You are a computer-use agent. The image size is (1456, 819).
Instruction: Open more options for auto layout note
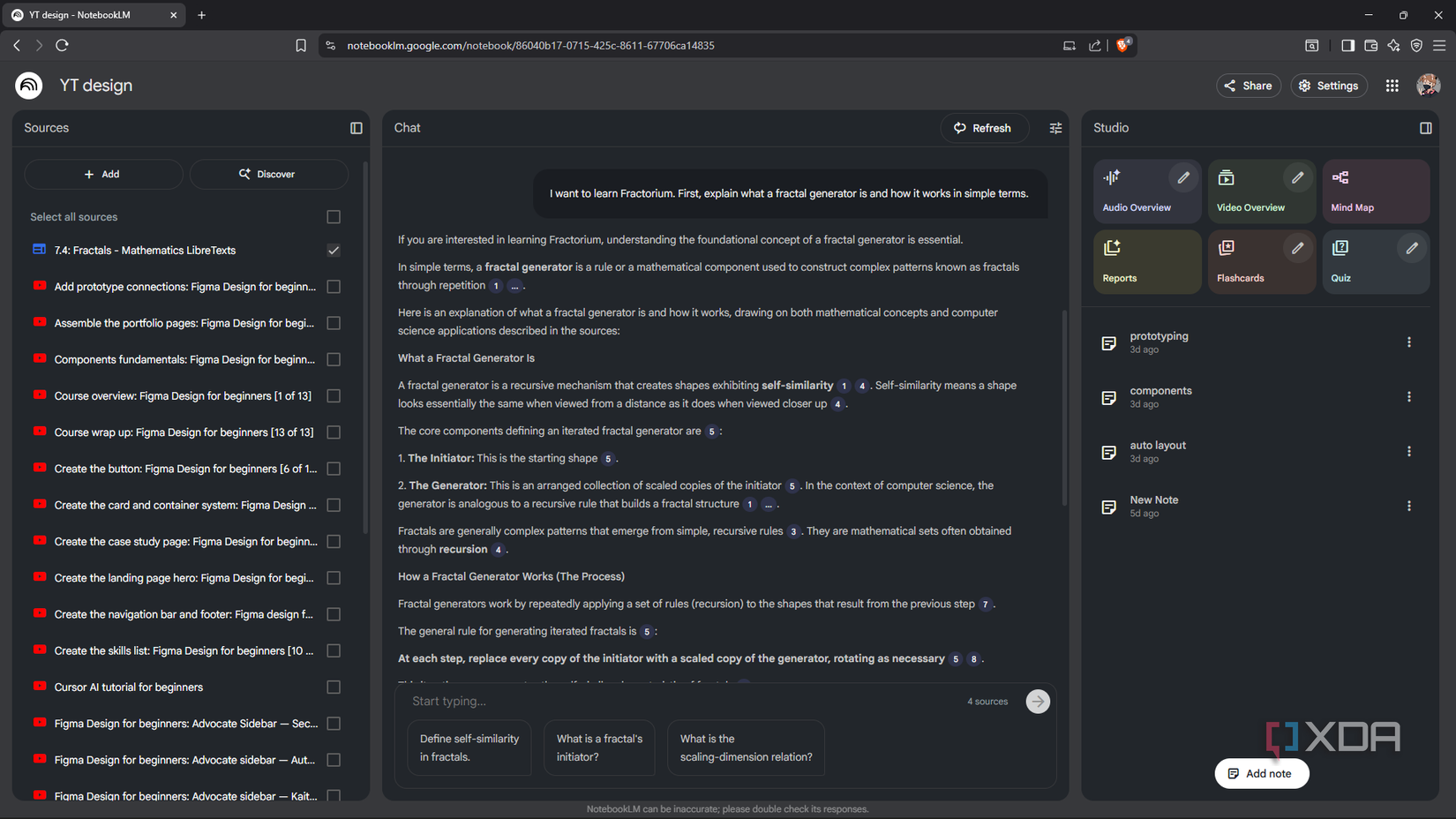click(x=1408, y=452)
